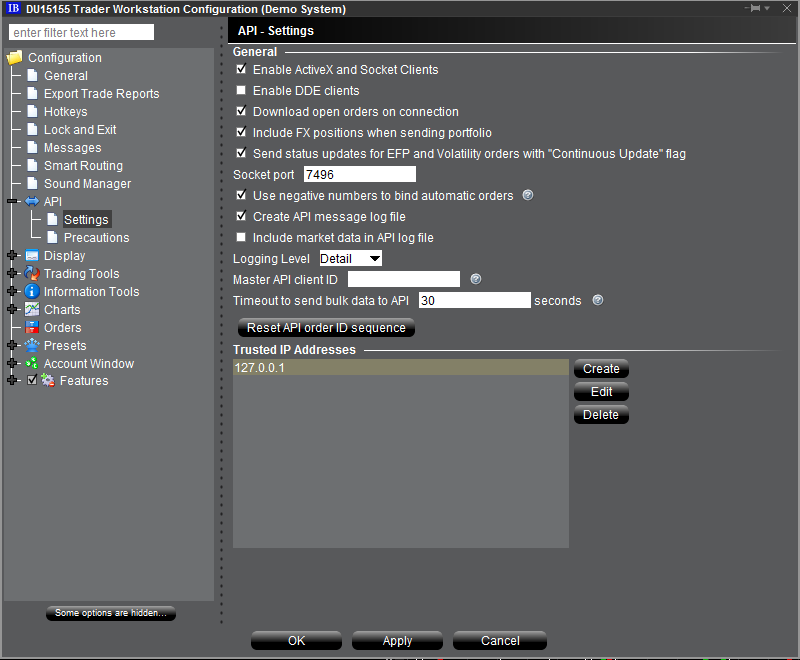Click the Hotkeys page icon
The height and width of the screenshot is (660, 800).
[x=33, y=111]
